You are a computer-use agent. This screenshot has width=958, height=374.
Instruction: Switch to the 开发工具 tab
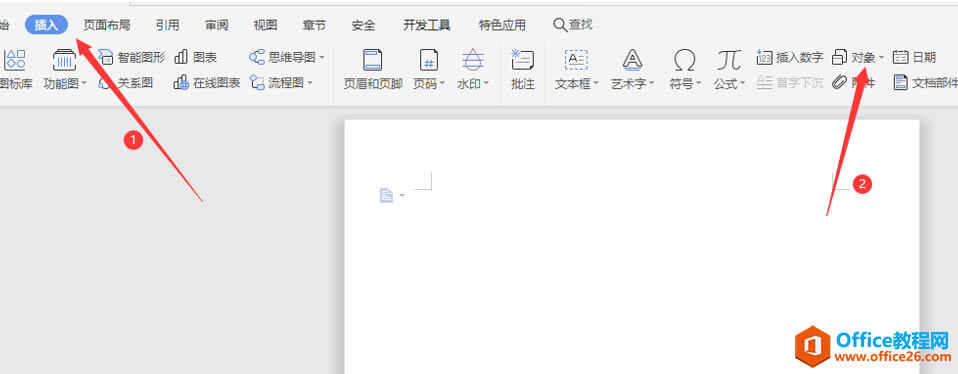coord(427,25)
